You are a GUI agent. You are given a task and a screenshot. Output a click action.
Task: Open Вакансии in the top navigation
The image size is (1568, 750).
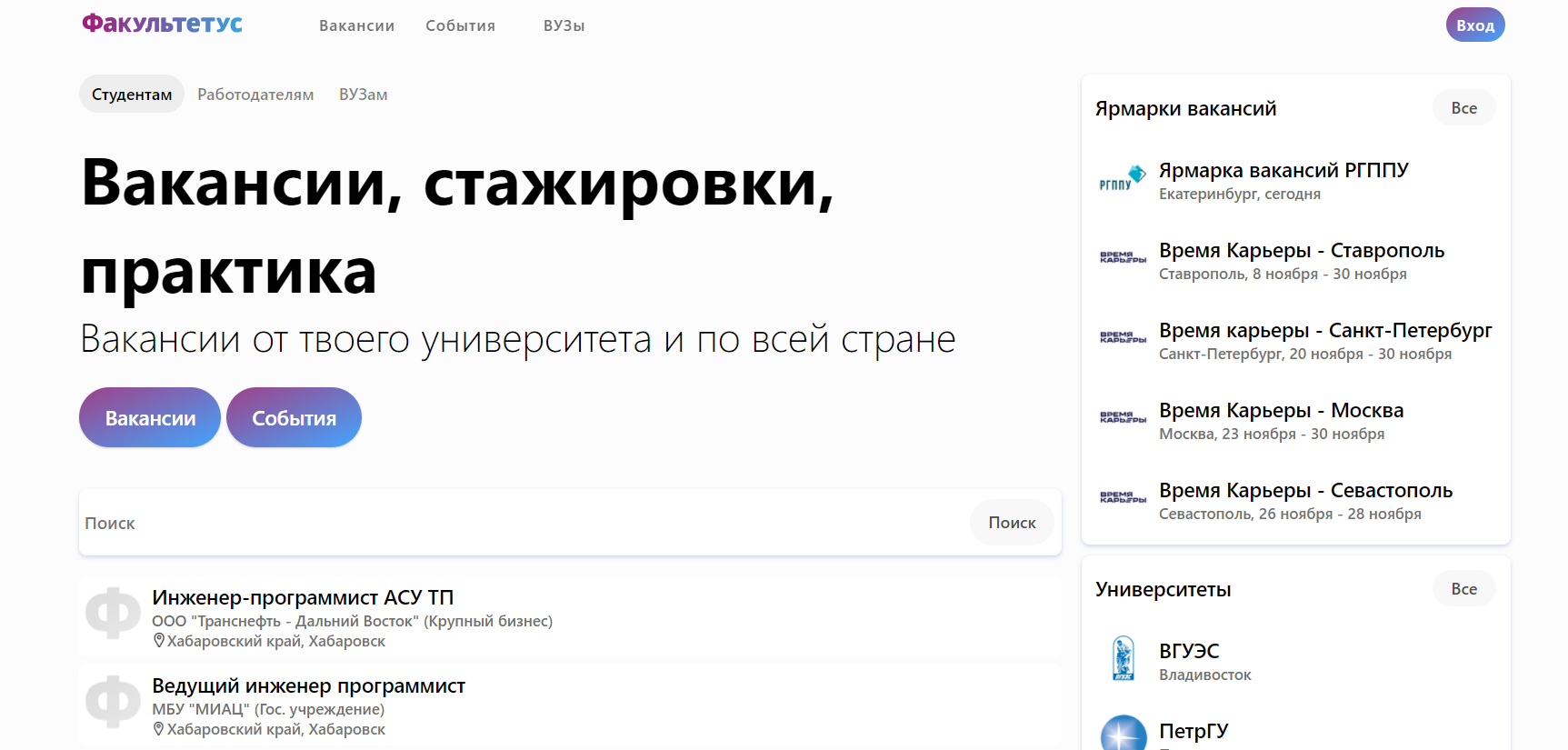coord(356,25)
